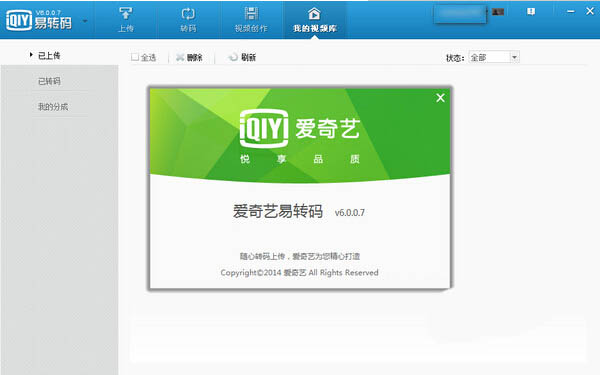Click the mail icon next to username
600x375 pixels.
click(498, 12)
